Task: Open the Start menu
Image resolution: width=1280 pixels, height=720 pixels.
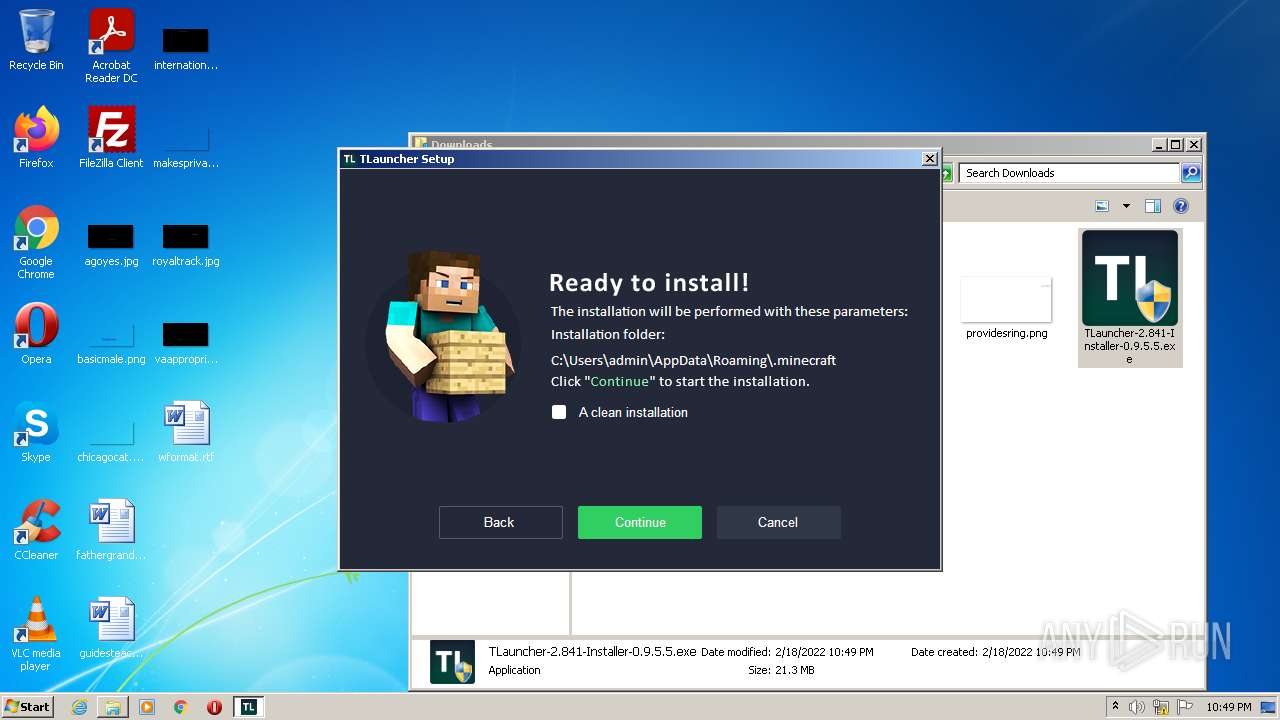Action: pyautogui.click(x=28, y=706)
